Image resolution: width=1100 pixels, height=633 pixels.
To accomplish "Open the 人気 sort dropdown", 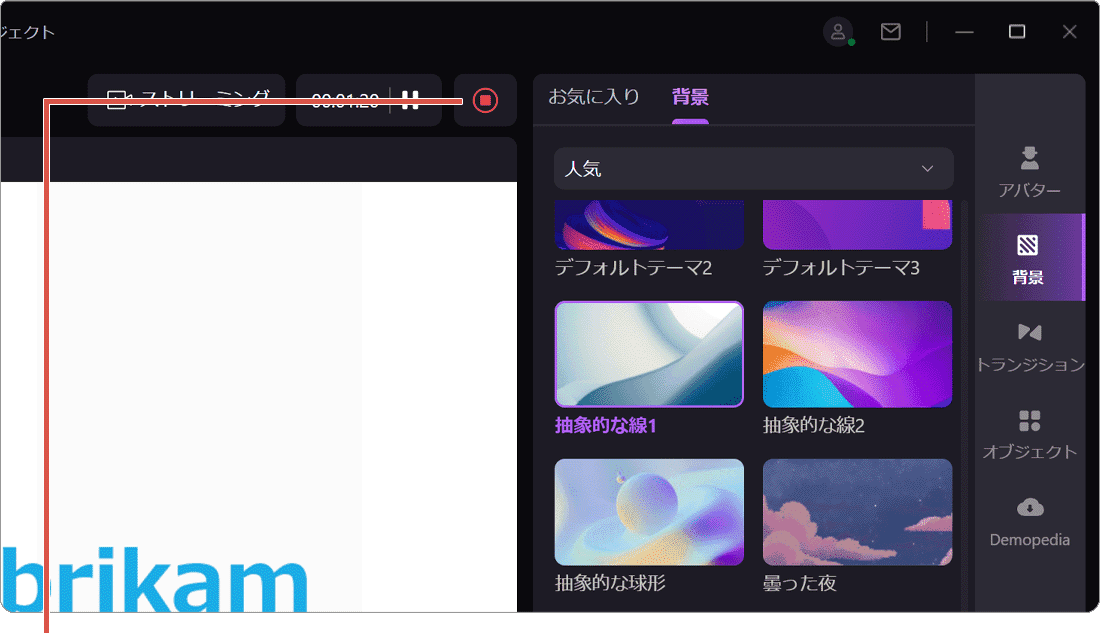I will pyautogui.click(x=753, y=168).
